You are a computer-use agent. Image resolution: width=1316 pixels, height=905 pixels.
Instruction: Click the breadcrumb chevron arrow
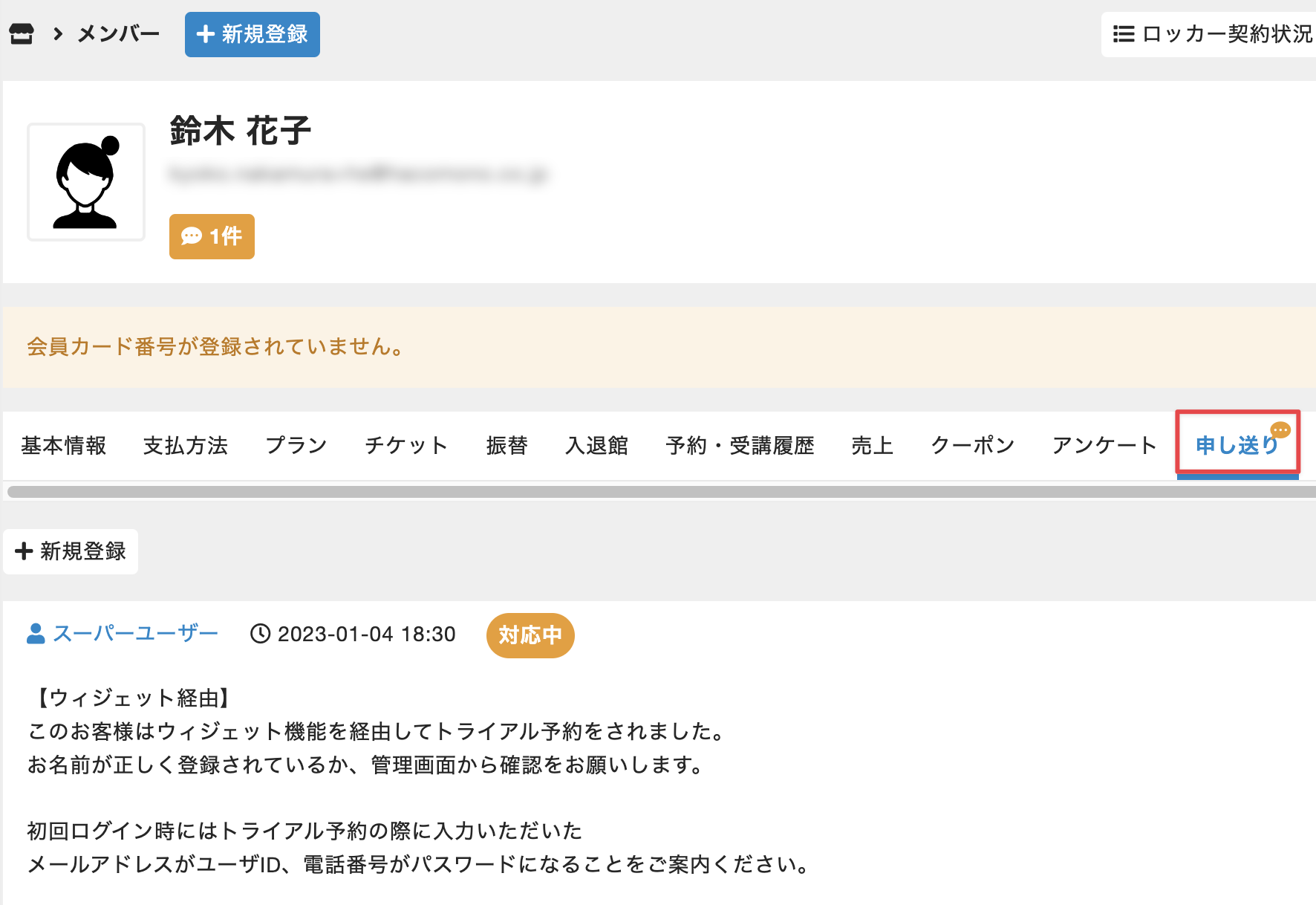click(58, 34)
